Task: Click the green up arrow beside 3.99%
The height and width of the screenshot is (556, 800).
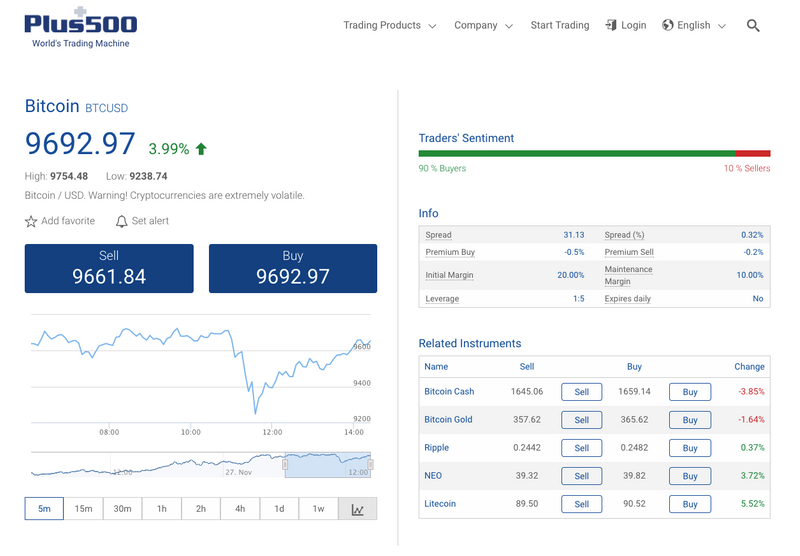Action: pyautogui.click(x=201, y=149)
